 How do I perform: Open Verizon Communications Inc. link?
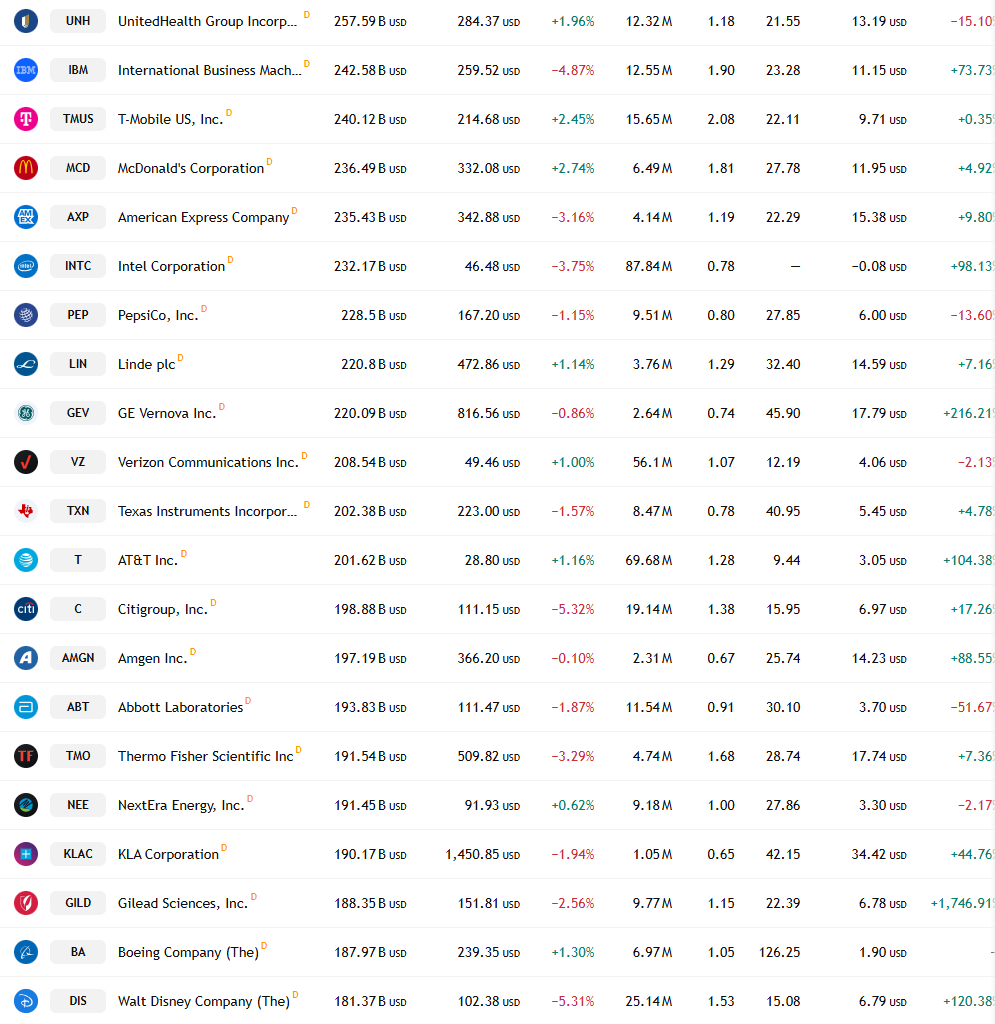[208, 462]
